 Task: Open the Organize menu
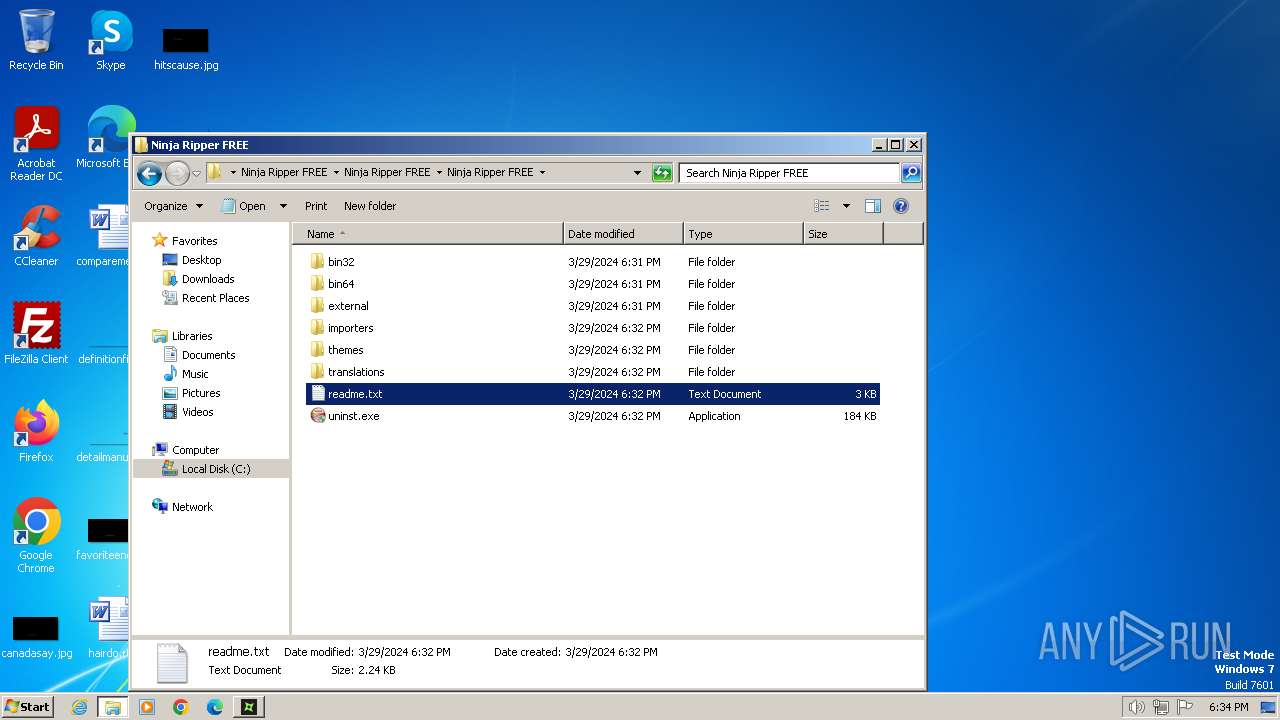tap(173, 206)
